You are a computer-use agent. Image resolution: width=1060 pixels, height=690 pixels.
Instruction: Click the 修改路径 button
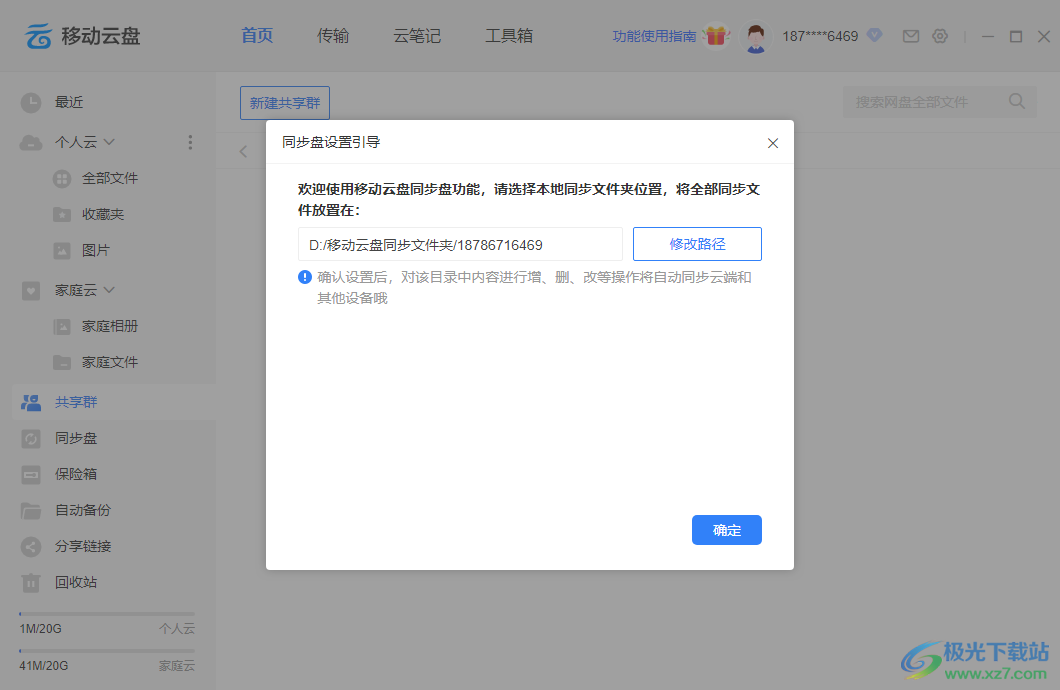[x=697, y=244]
